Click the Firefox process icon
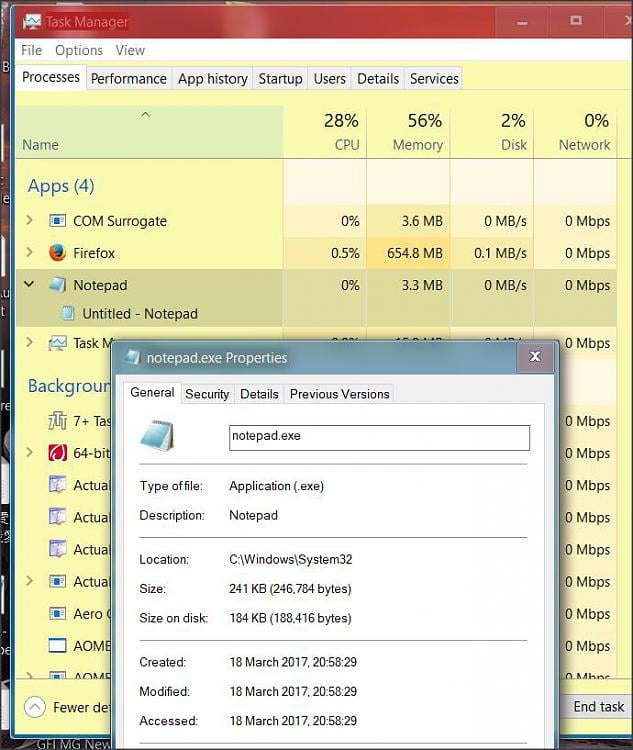 point(57,253)
